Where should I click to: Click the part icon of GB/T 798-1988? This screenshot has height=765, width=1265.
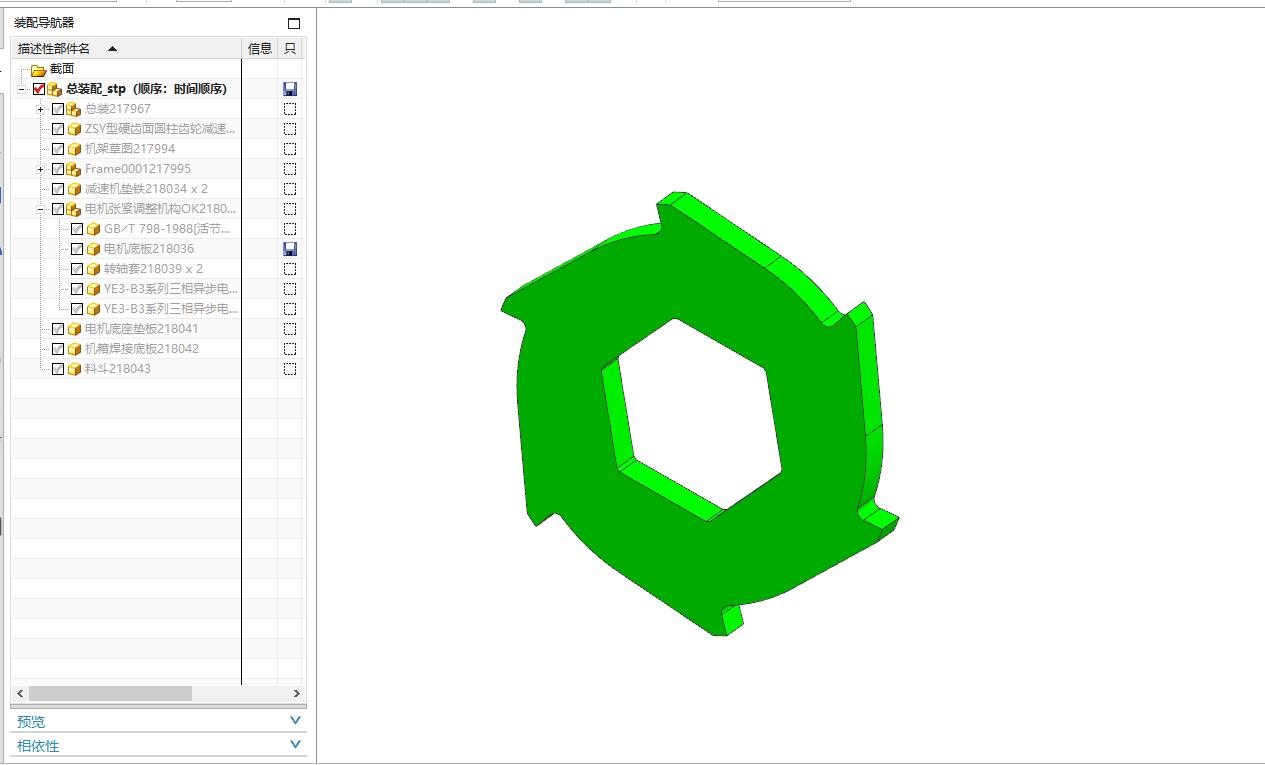point(93,229)
